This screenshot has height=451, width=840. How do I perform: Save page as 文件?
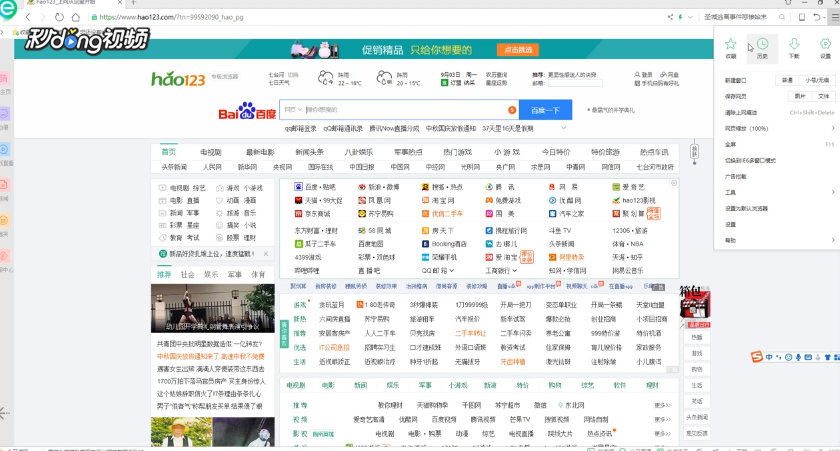(x=823, y=96)
